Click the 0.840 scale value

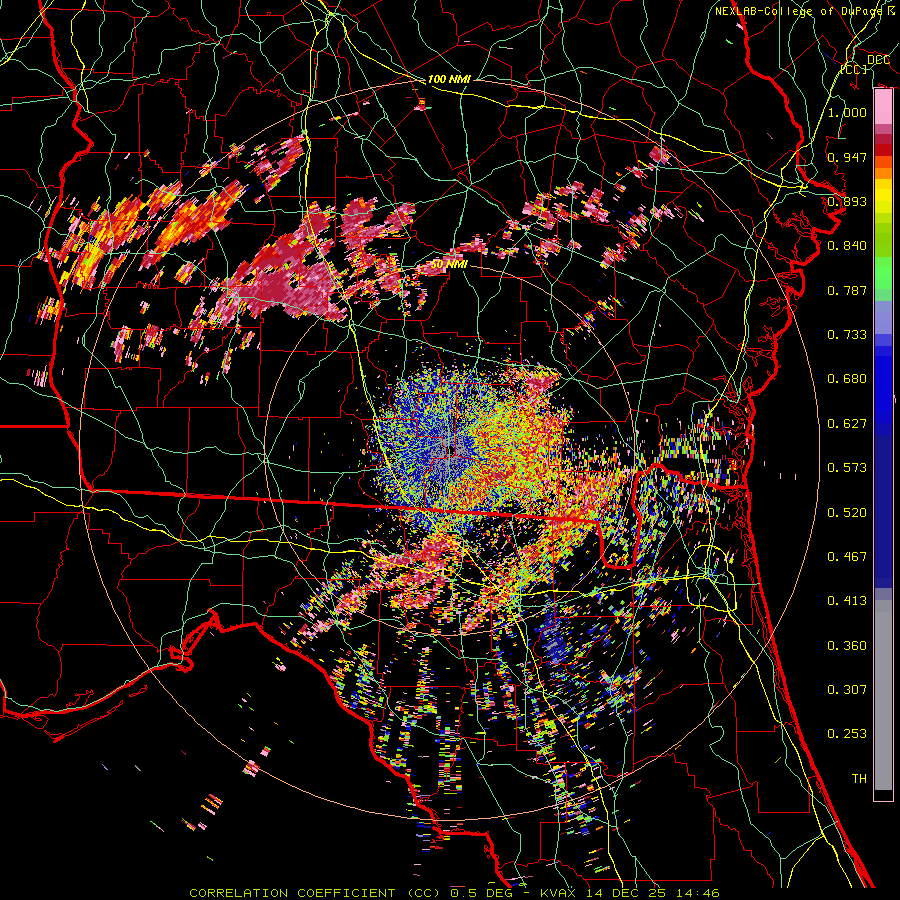pos(847,246)
